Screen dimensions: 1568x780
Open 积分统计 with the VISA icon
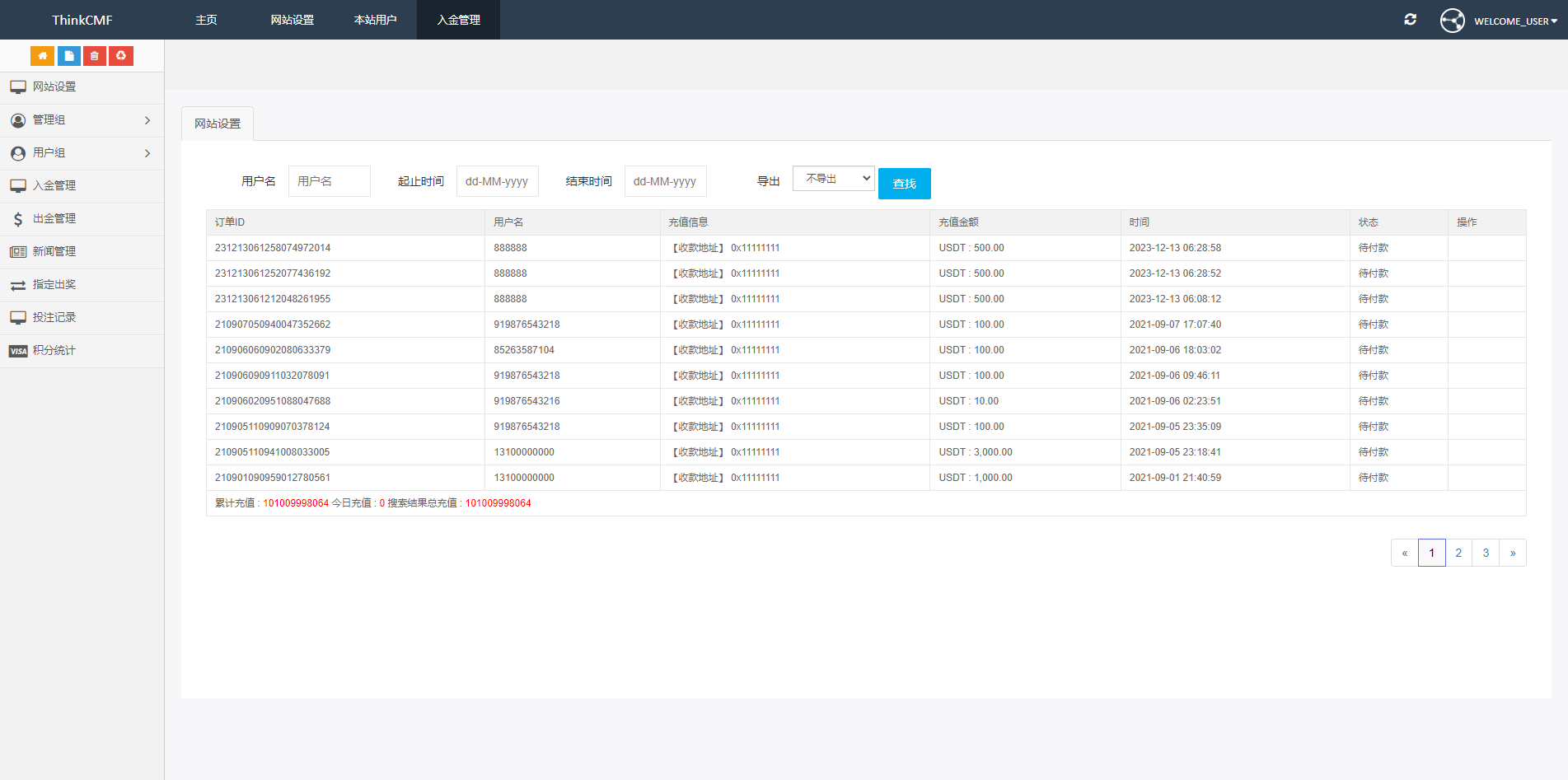[54, 351]
